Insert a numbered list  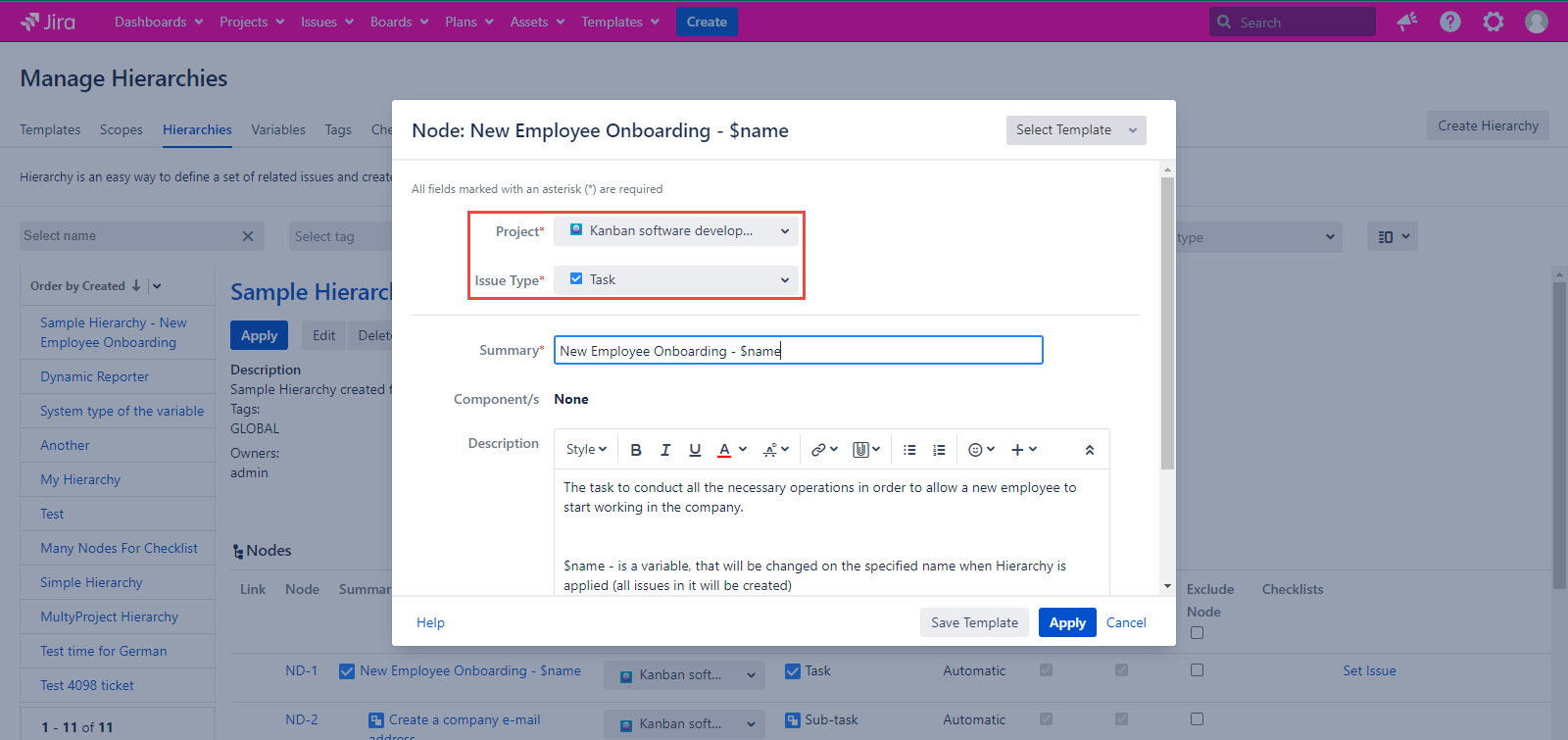(x=939, y=450)
